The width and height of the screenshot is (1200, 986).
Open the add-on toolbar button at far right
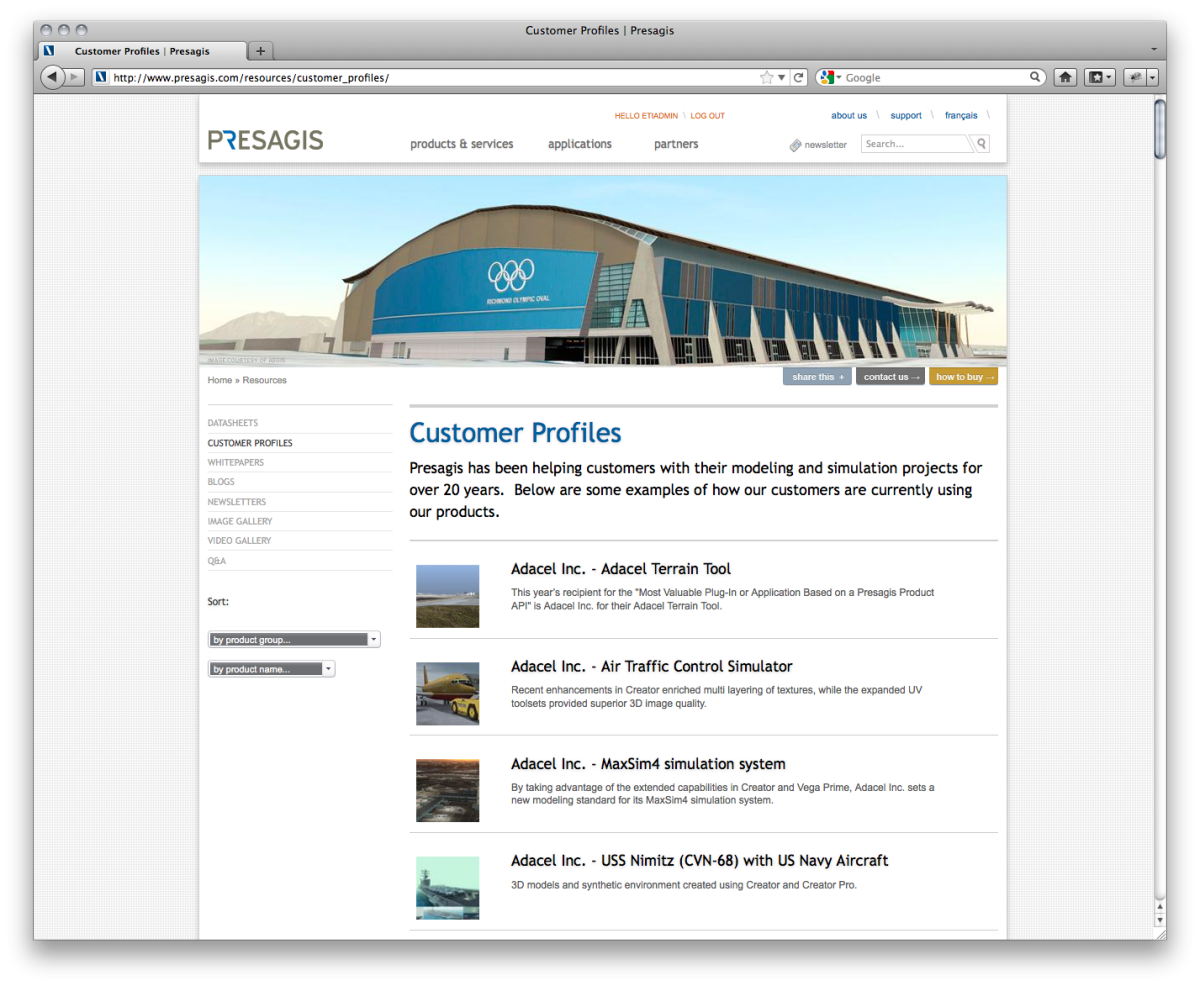1135,77
